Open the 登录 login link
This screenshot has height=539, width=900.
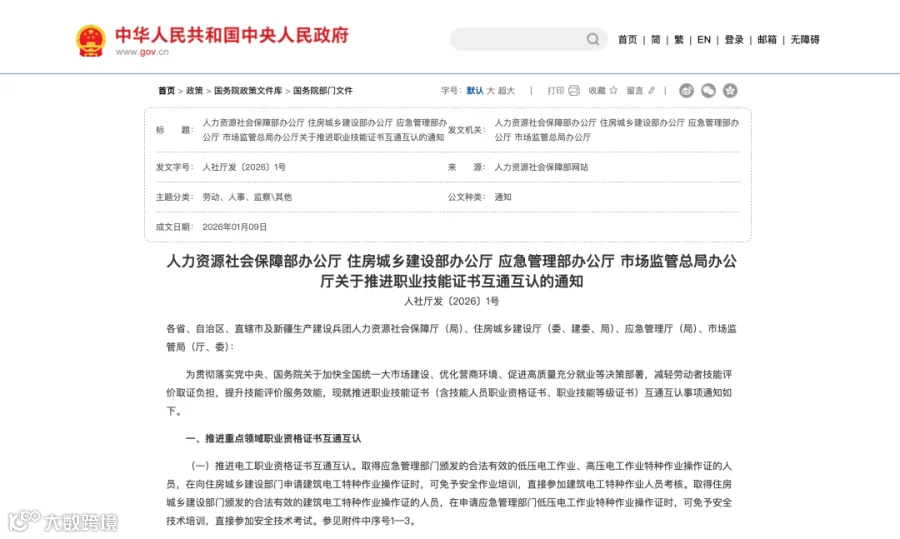coord(734,40)
